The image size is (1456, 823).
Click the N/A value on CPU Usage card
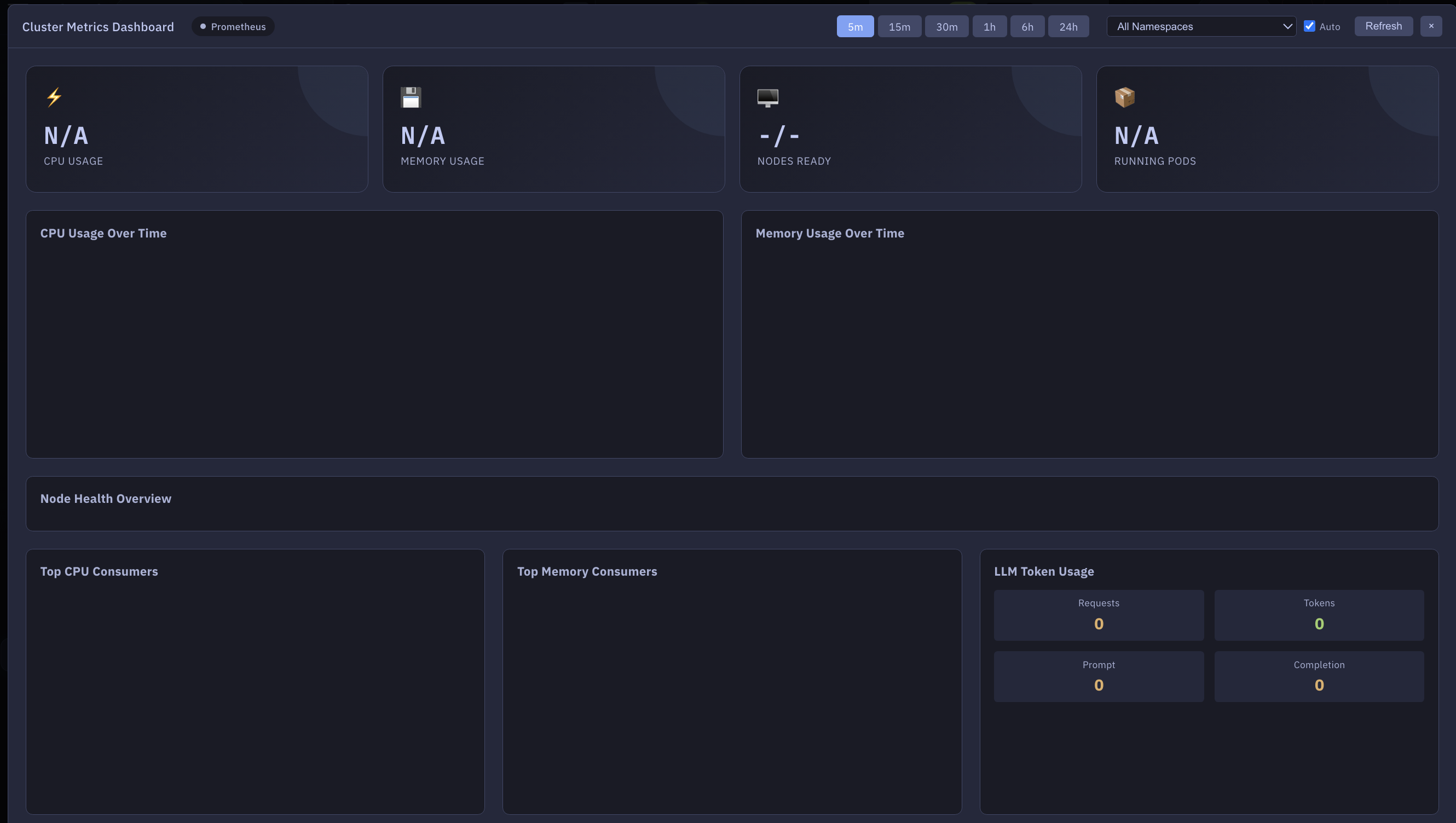pyautogui.click(x=66, y=136)
